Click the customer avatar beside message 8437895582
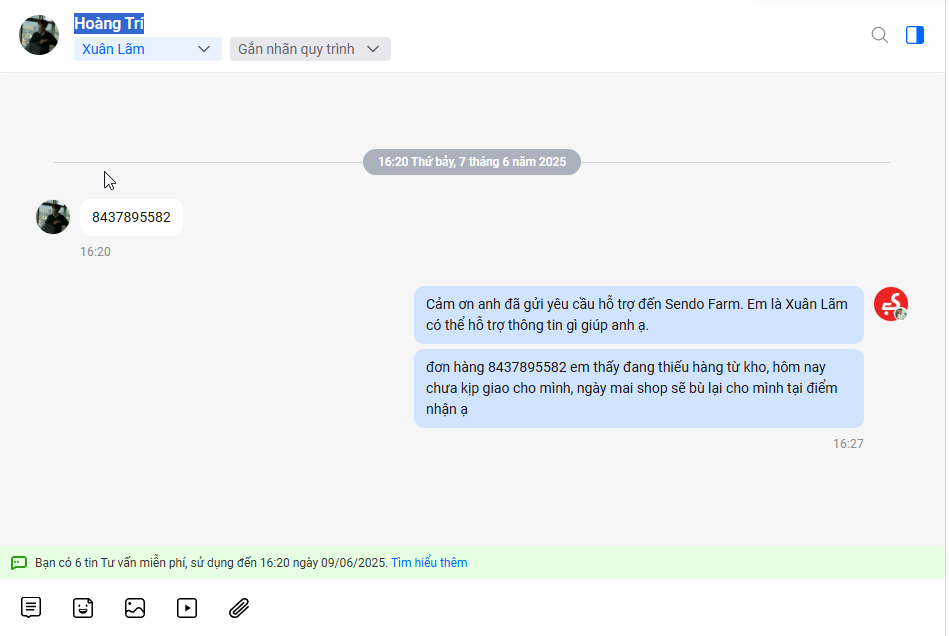The image size is (949, 636). coord(53,217)
